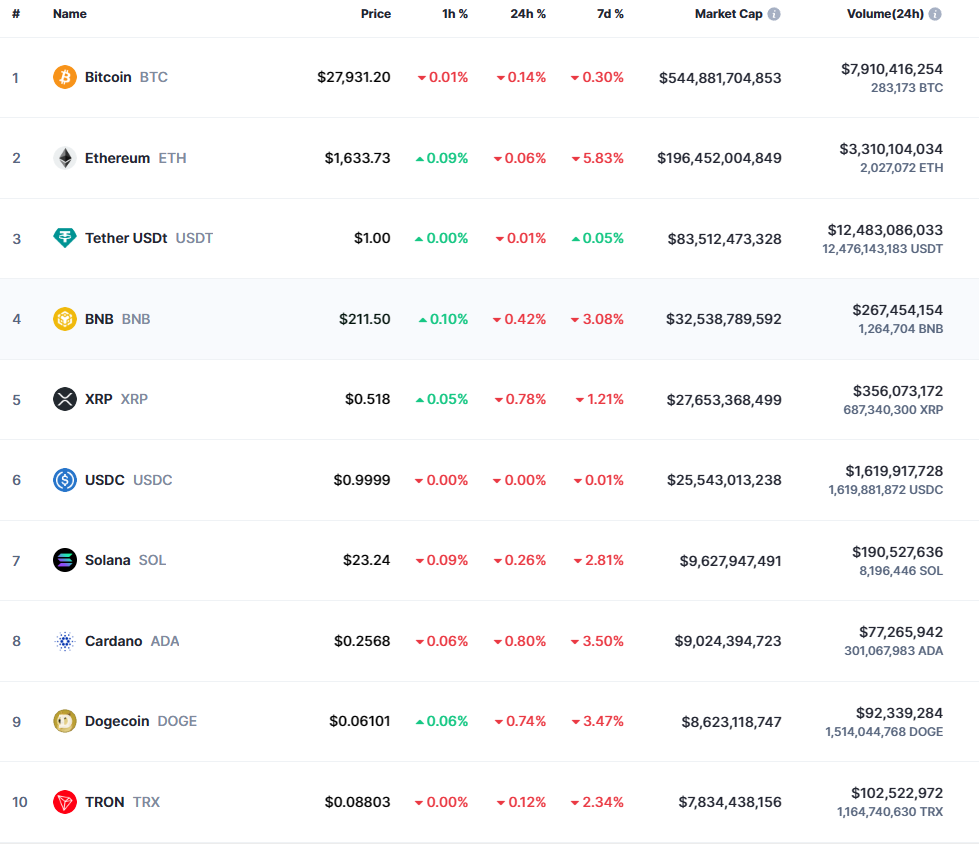979x844 pixels.
Task: Click the Ethereum diamond logo
Action: coord(65,158)
